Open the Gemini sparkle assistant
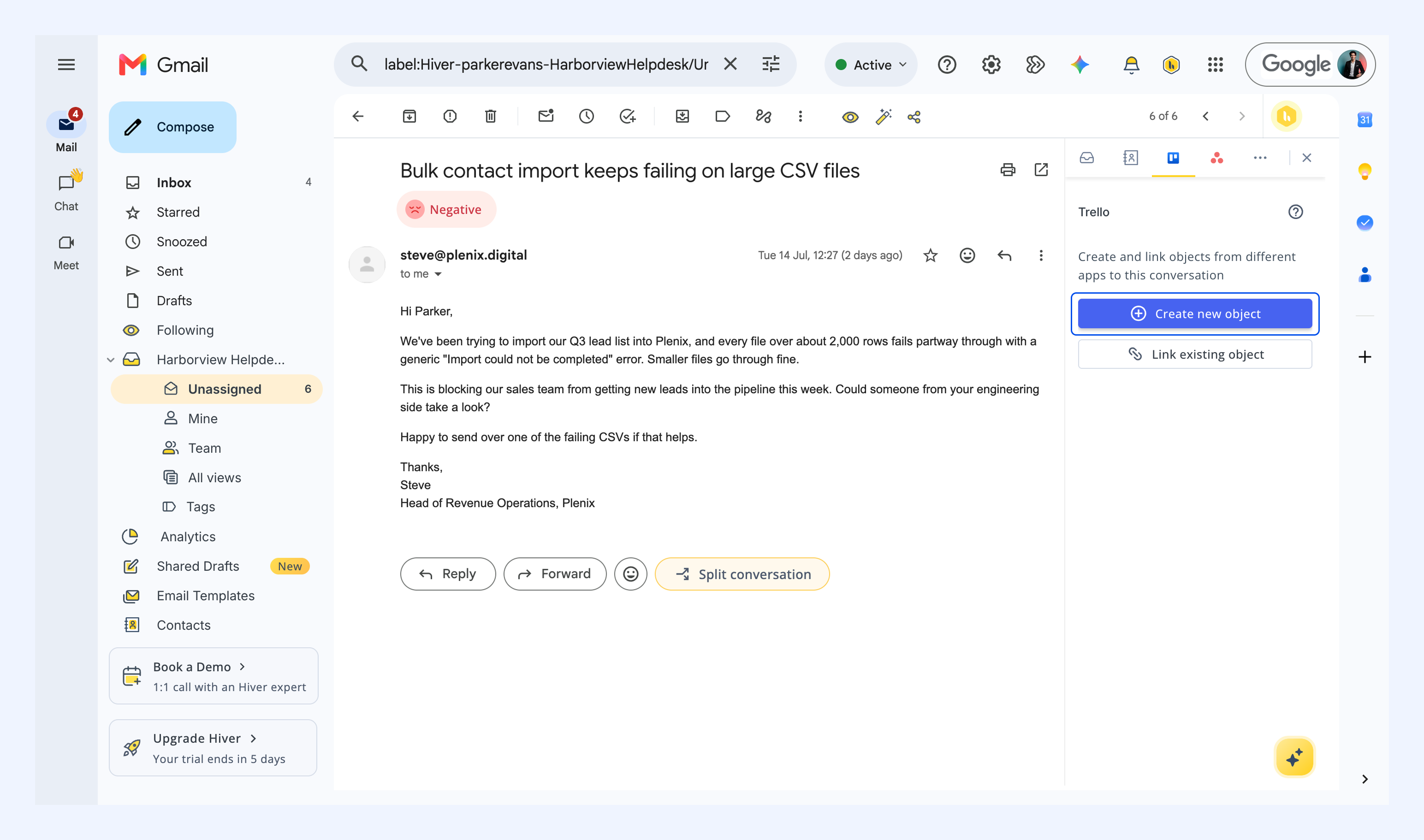This screenshot has height=840, width=1424. [x=1080, y=65]
